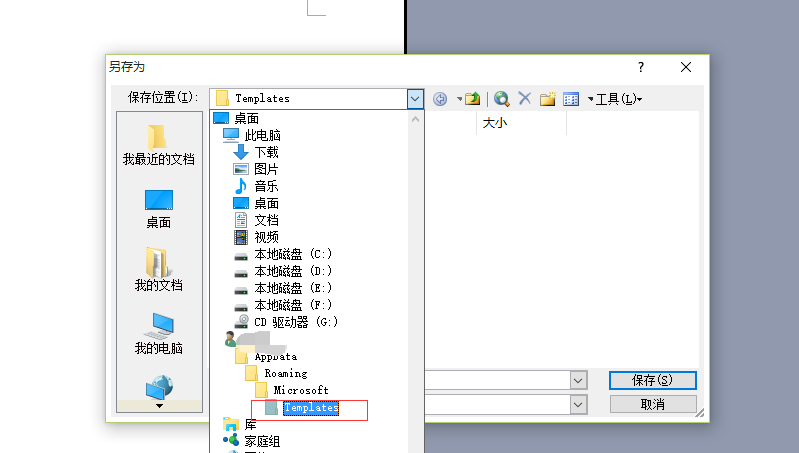Open network places globe icon
799x453 pixels.
[159, 387]
